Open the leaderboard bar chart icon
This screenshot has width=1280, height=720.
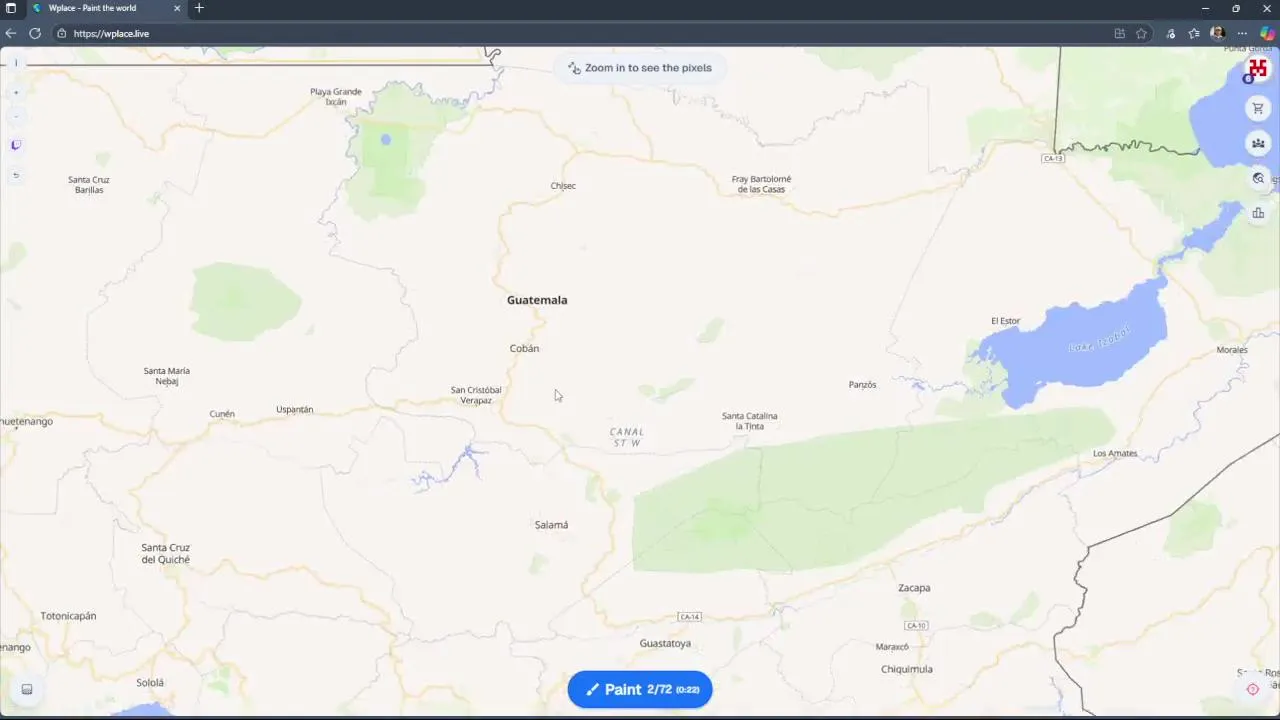pyautogui.click(x=1258, y=212)
